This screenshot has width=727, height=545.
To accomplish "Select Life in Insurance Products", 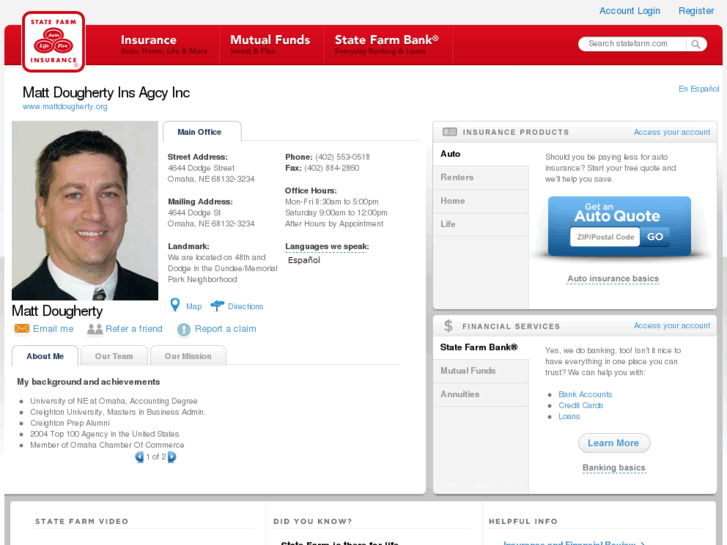I will [x=481, y=224].
